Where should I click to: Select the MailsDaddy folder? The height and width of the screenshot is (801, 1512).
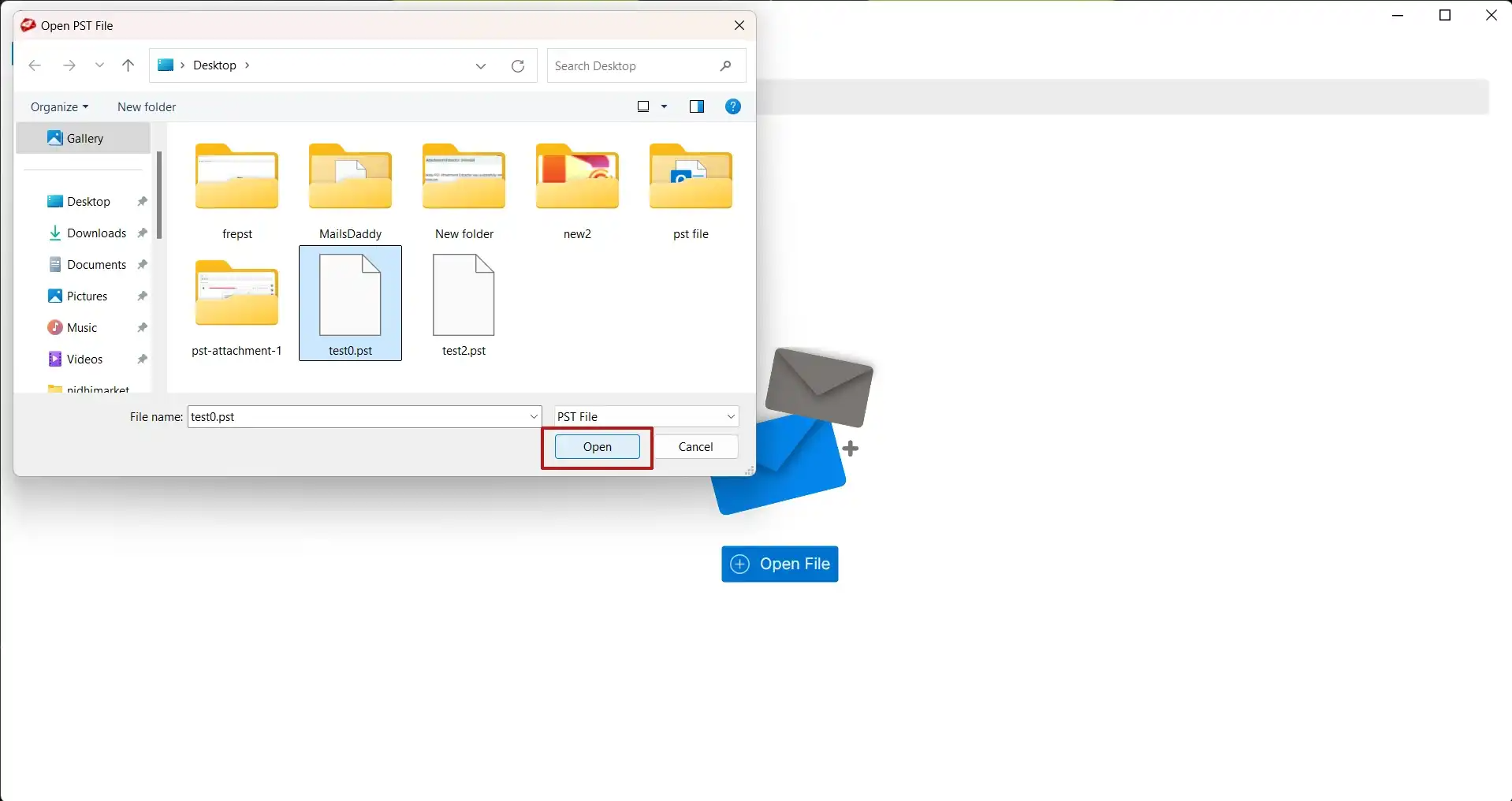(x=351, y=190)
